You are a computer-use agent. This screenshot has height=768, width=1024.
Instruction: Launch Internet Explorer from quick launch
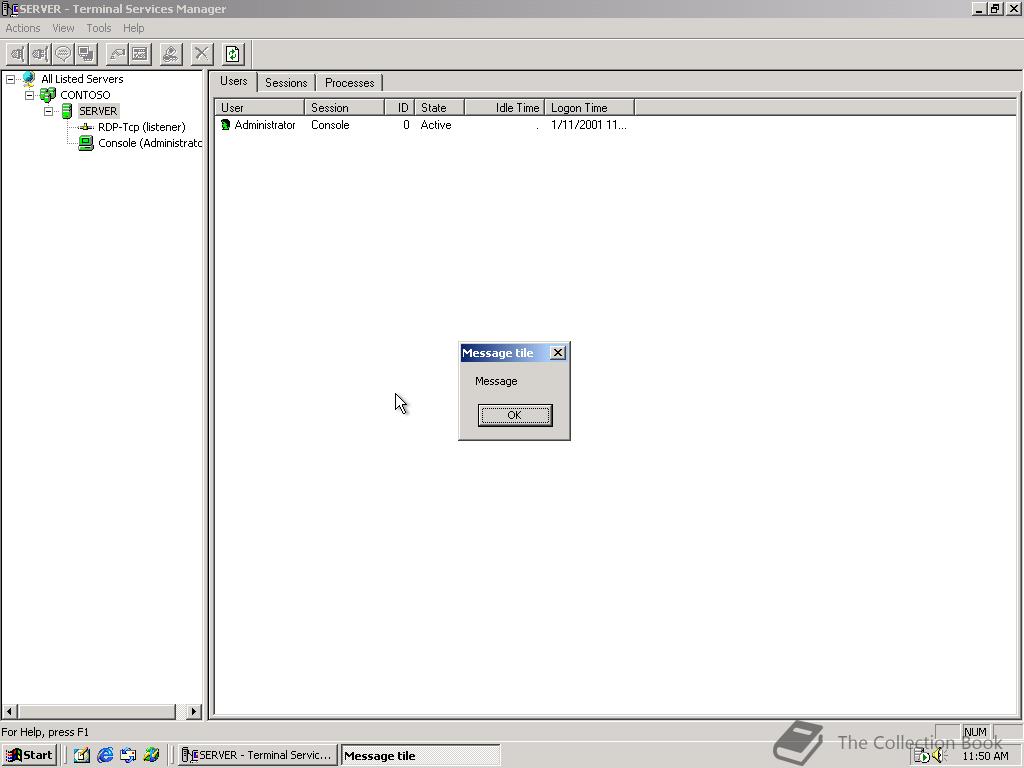point(104,755)
